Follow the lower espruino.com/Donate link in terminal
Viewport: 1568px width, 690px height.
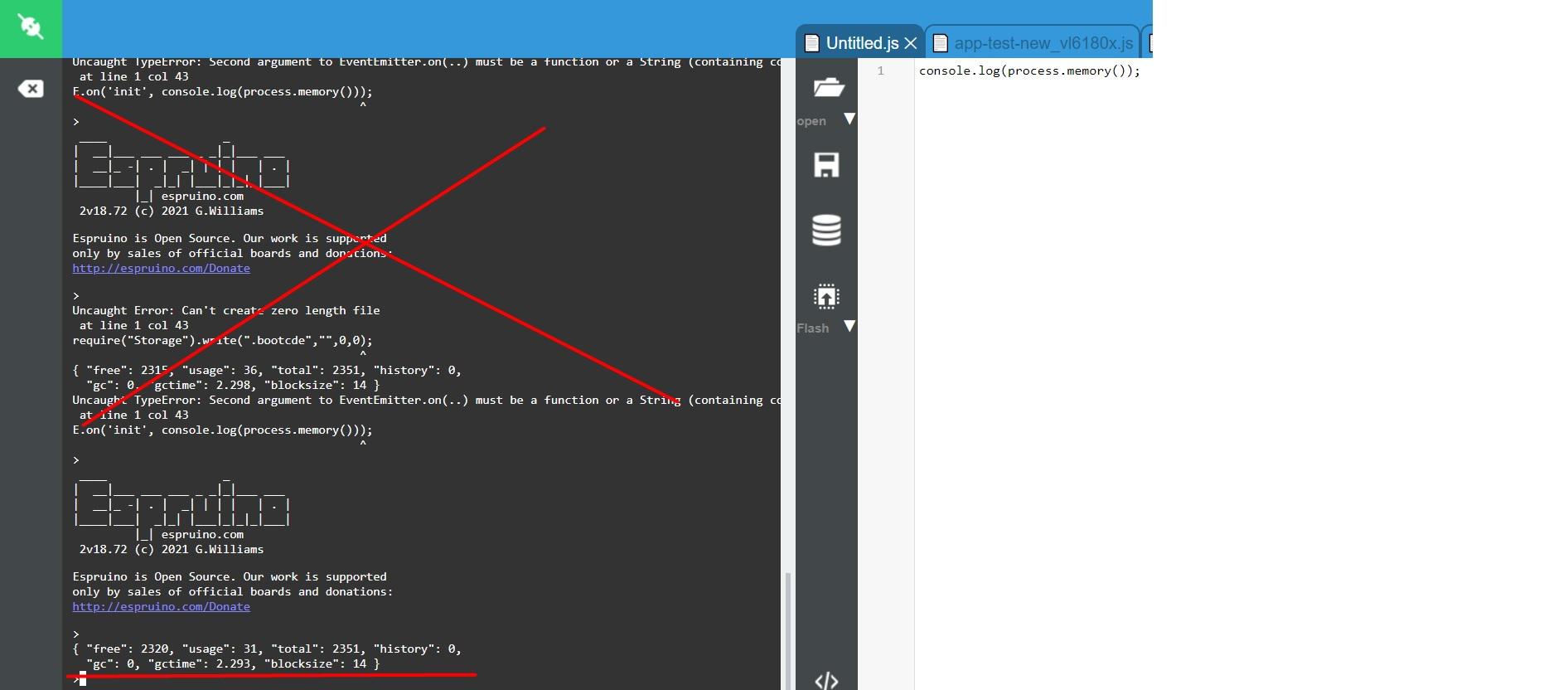(161, 606)
